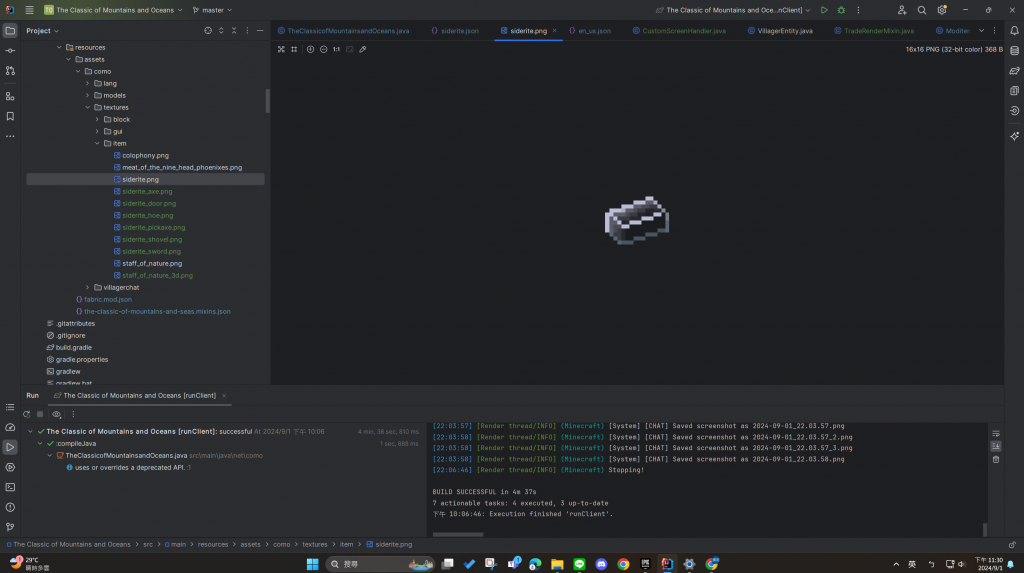Screen dimensions: 1024x573
Task: Toggle chessboard transparency background
Action: point(281,49)
